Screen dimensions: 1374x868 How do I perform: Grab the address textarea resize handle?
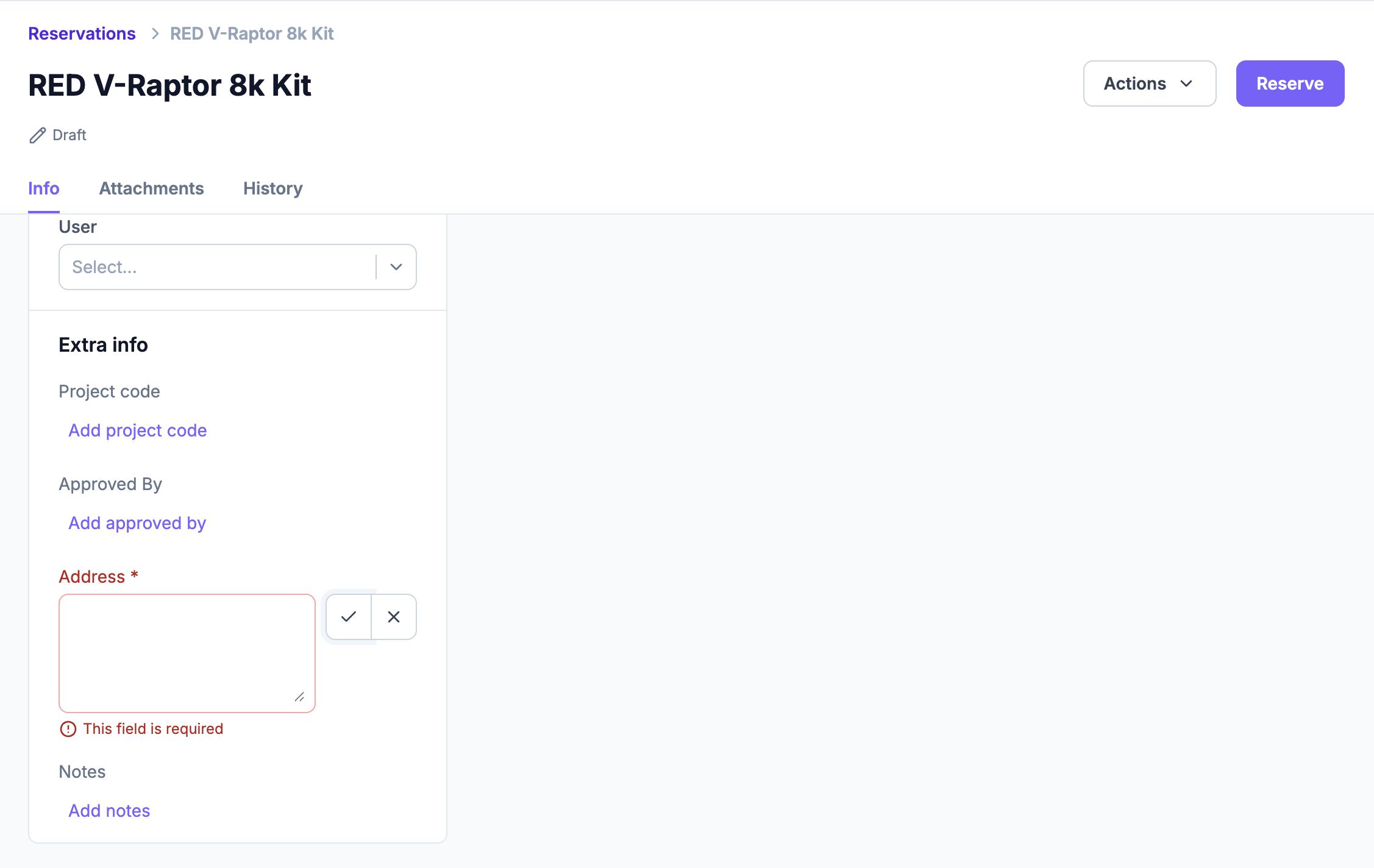(299, 697)
